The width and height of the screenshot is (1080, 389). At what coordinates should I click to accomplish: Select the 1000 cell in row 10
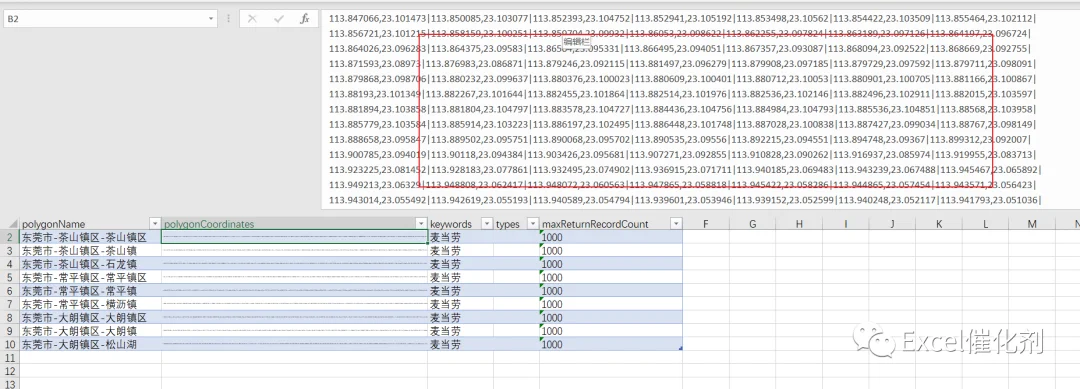(x=611, y=344)
